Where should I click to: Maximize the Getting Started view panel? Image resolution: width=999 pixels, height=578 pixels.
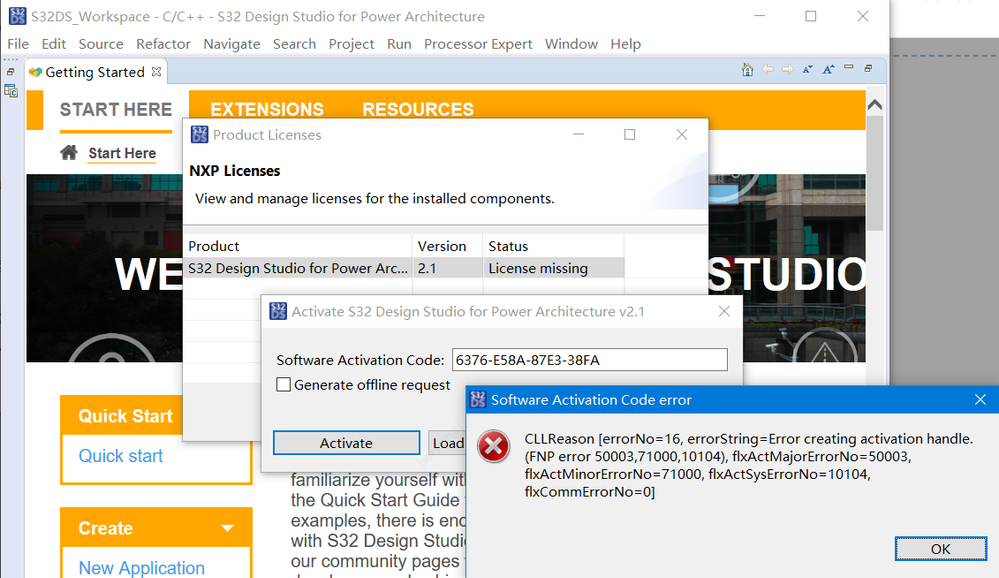point(868,68)
